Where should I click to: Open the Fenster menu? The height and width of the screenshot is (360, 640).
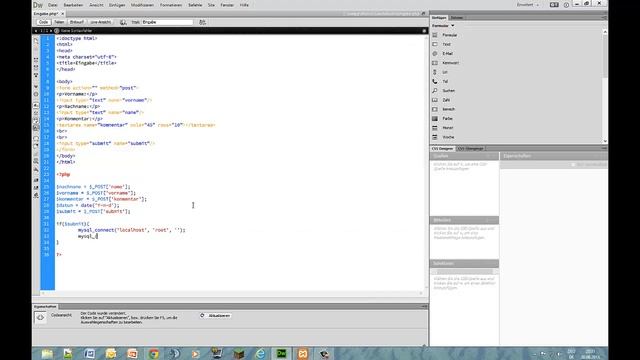[x=227, y=5]
